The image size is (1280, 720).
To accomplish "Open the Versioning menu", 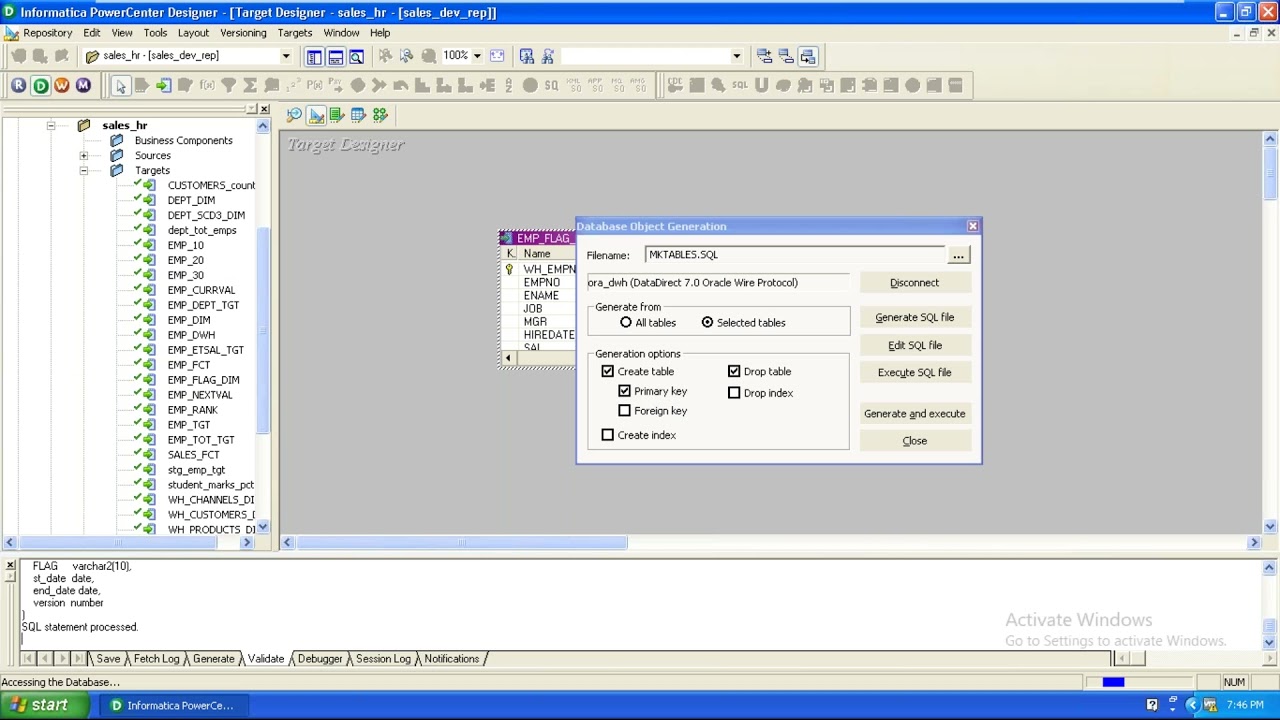I will point(243,33).
